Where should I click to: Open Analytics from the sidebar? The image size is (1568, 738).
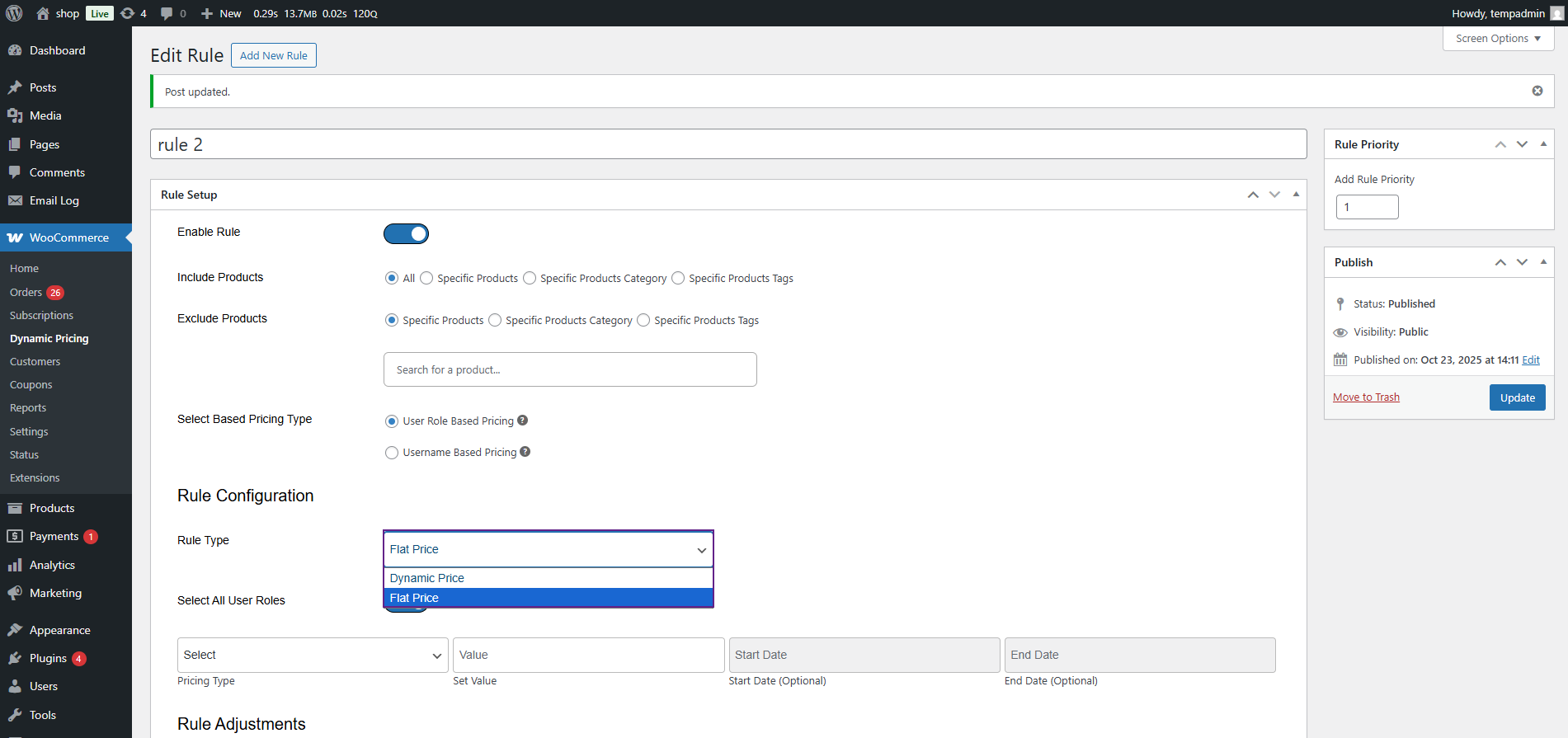click(52, 565)
